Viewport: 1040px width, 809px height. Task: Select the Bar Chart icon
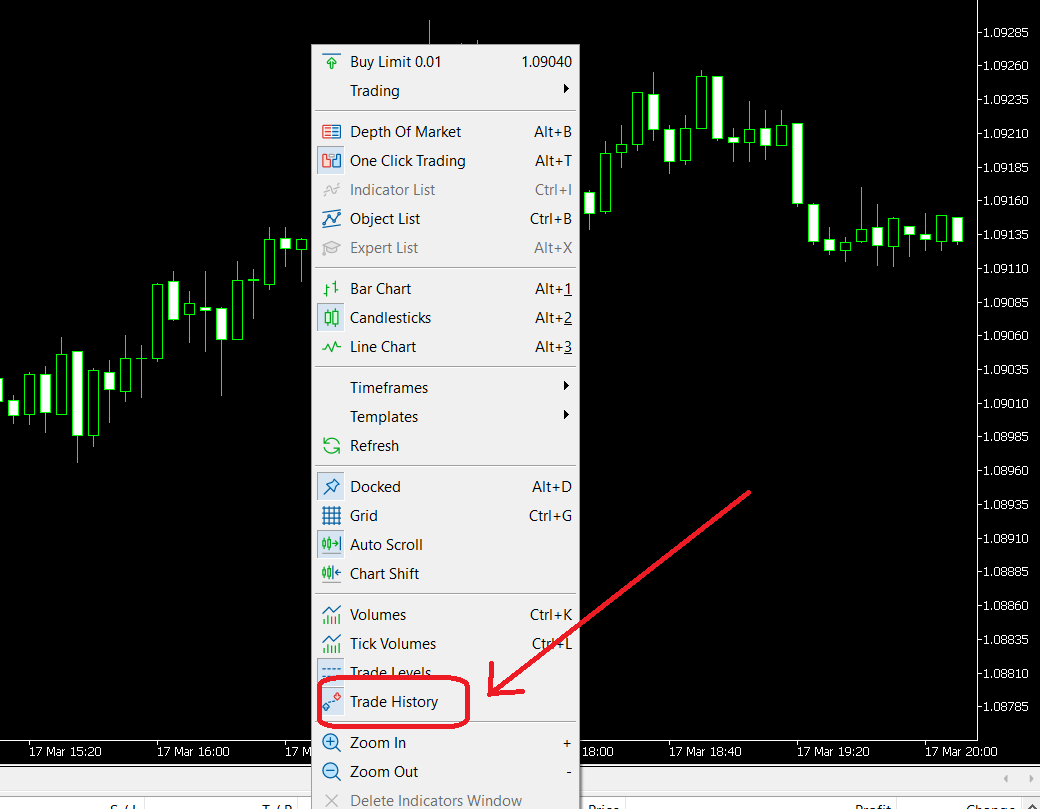[331, 289]
